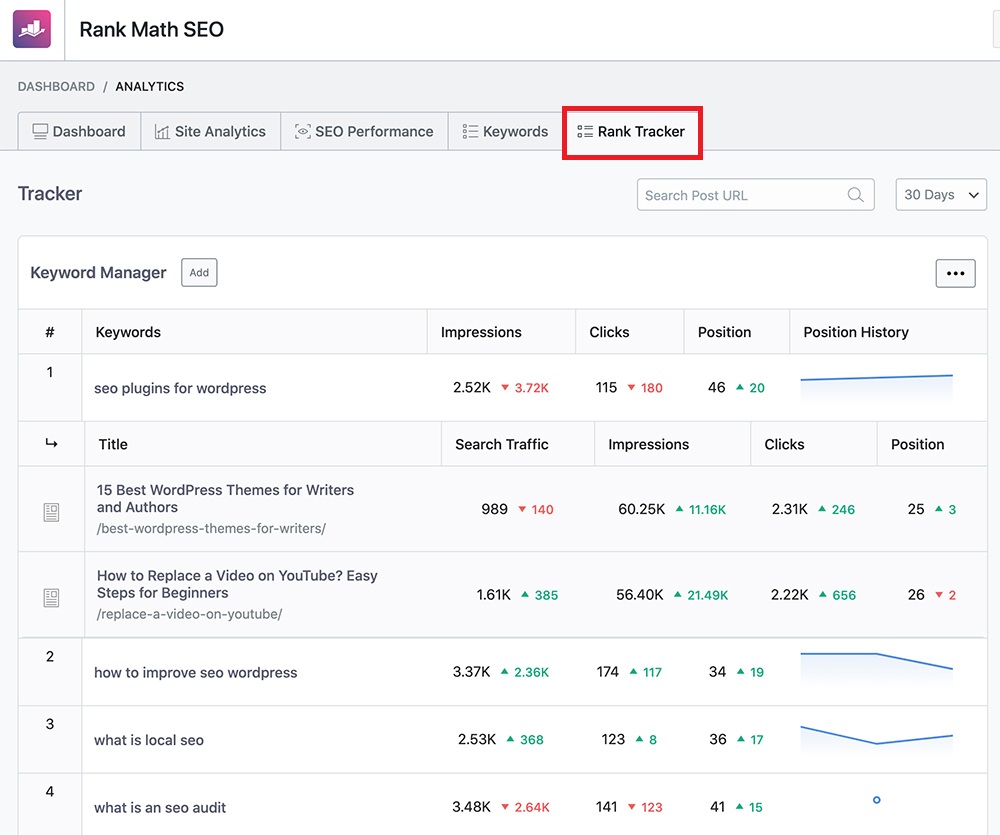Click position graph for improve seo wordpress
This screenshot has width=1000, height=835.
pos(876,667)
